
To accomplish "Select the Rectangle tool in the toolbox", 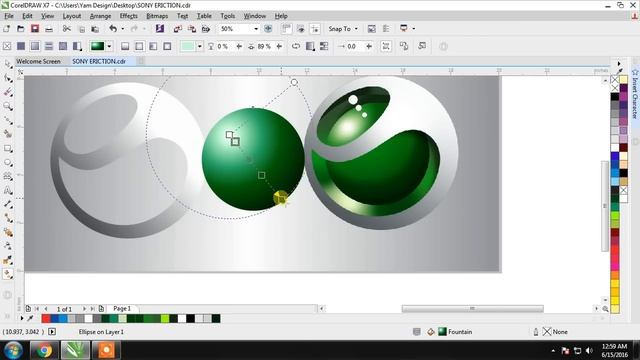I will click(x=8, y=148).
